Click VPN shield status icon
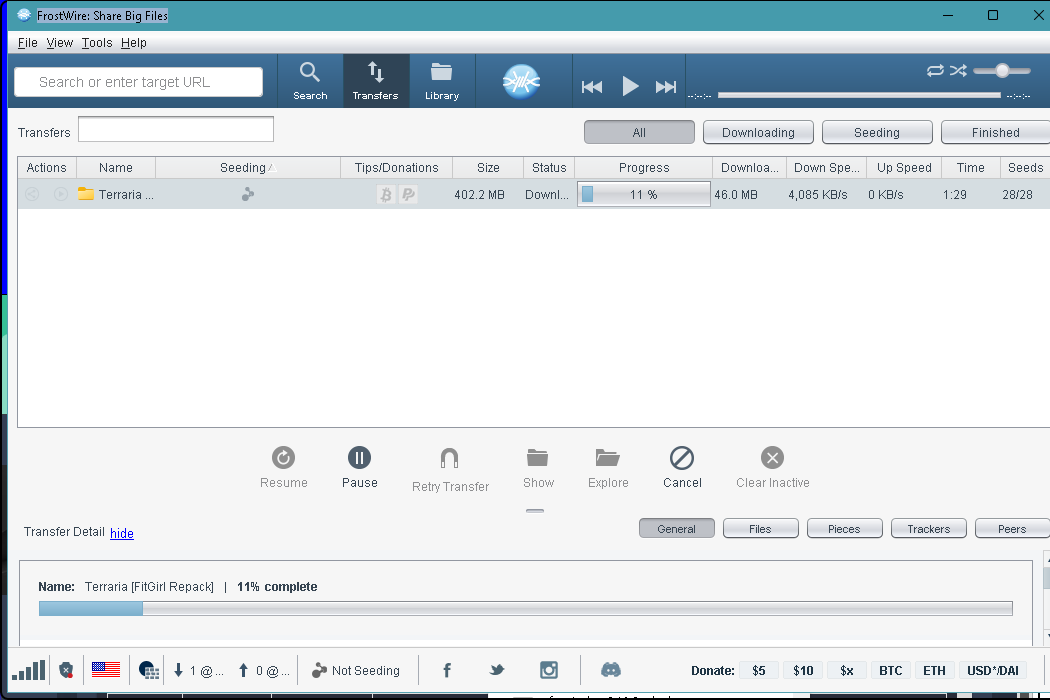 tap(66, 670)
